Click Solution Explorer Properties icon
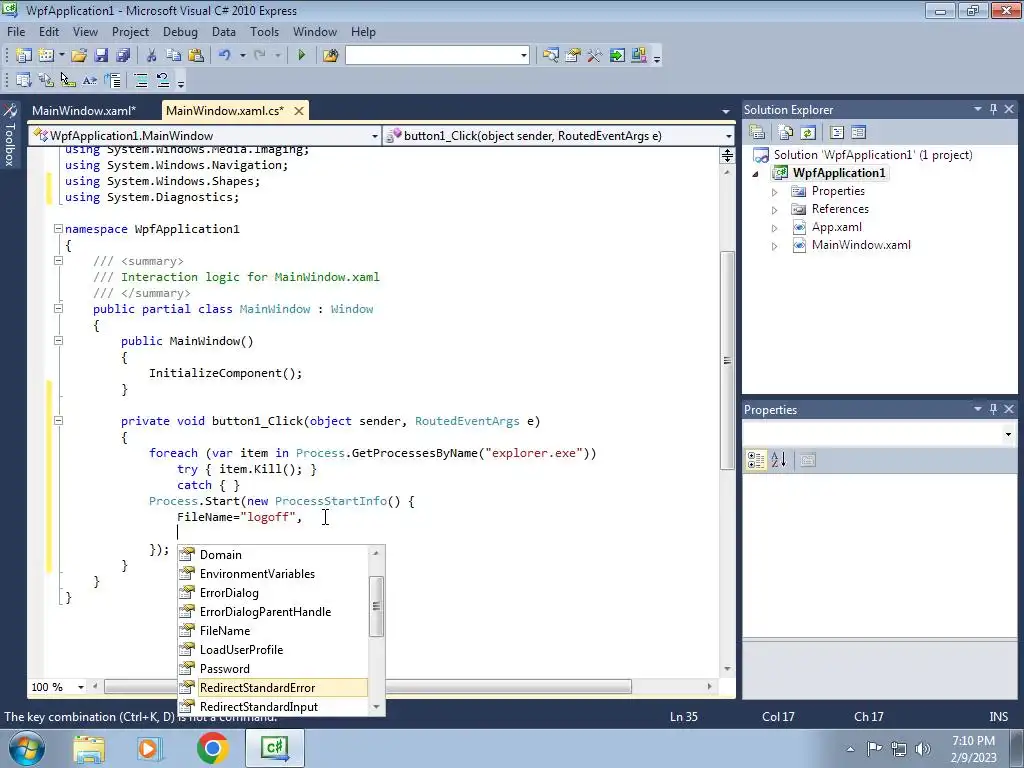 (757, 133)
